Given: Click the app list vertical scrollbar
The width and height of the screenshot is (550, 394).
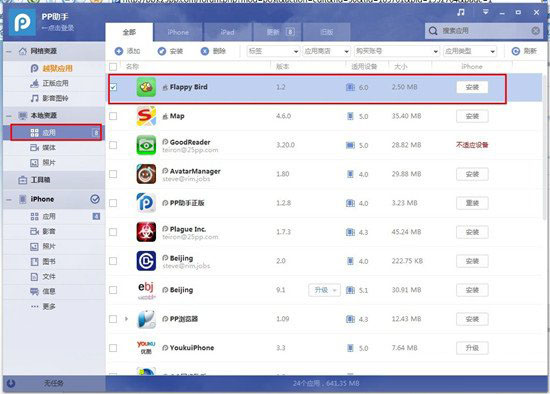Looking at the screenshot, I should (x=544, y=147).
